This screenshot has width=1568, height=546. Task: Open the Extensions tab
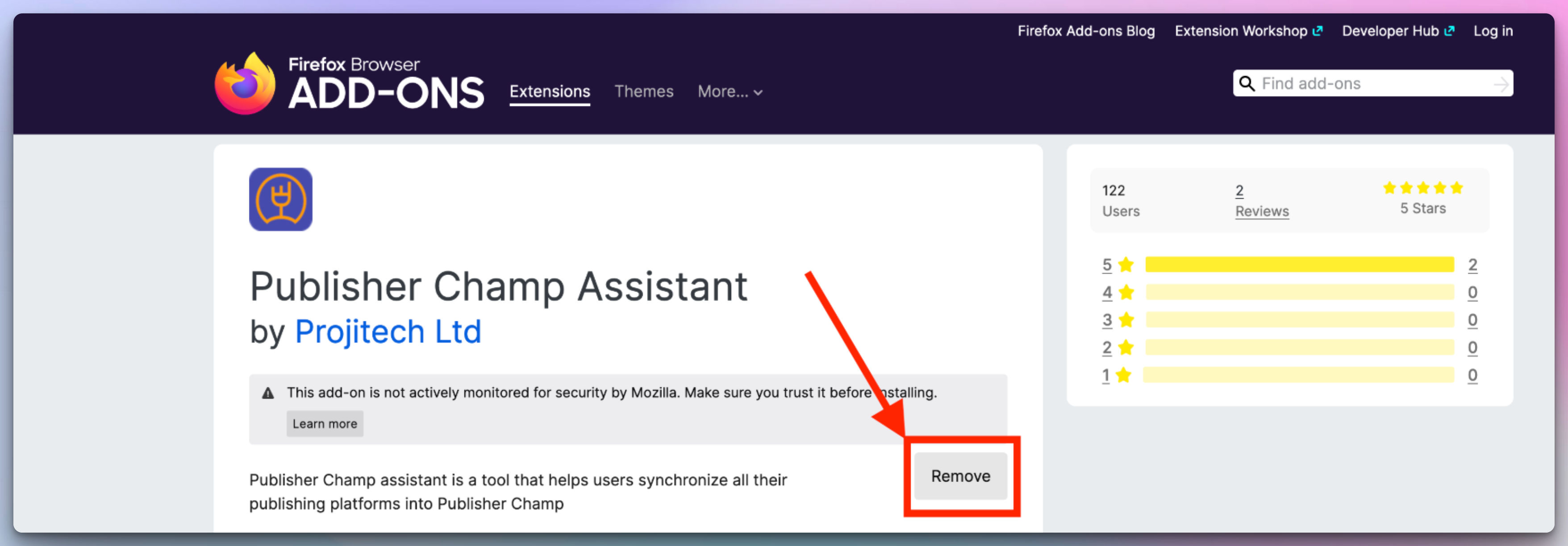[550, 92]
